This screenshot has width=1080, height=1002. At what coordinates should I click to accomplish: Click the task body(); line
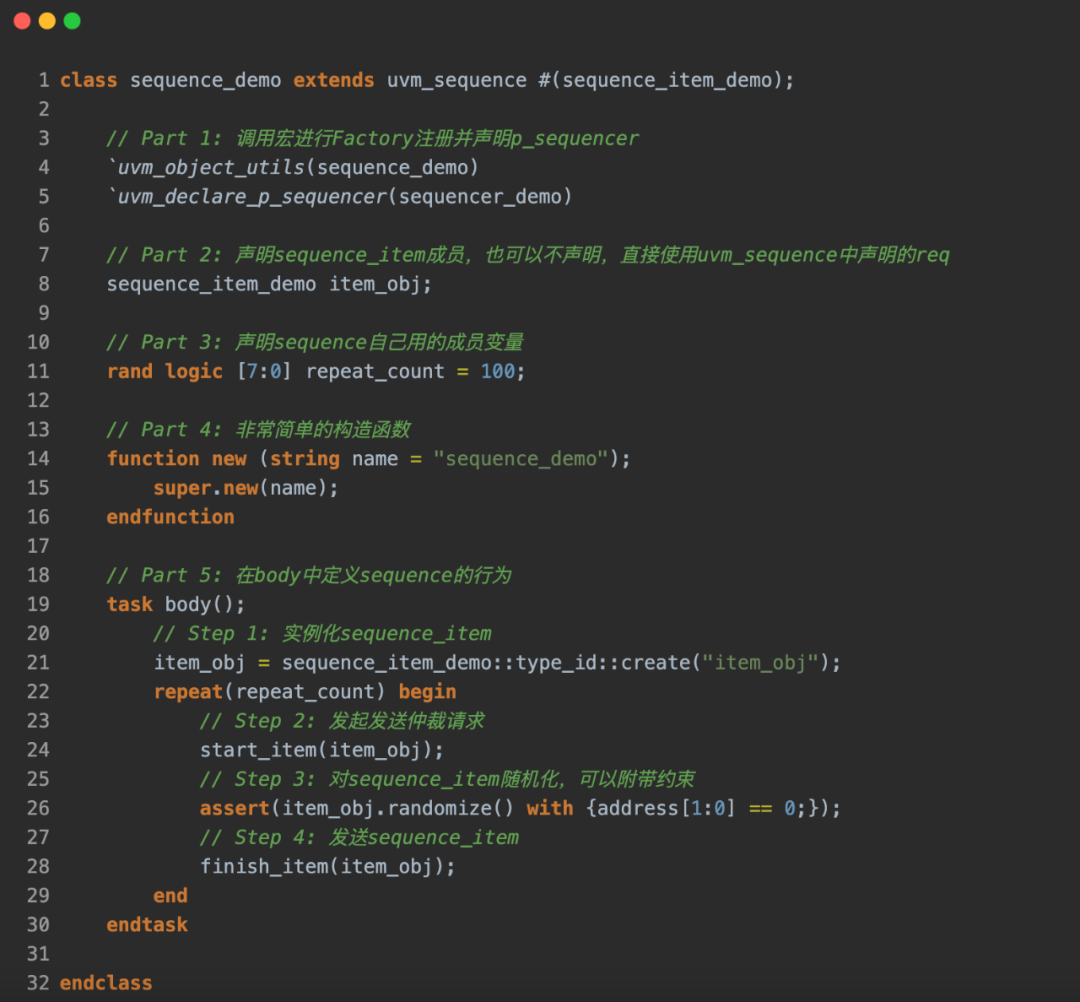click(x=176, y=605)
